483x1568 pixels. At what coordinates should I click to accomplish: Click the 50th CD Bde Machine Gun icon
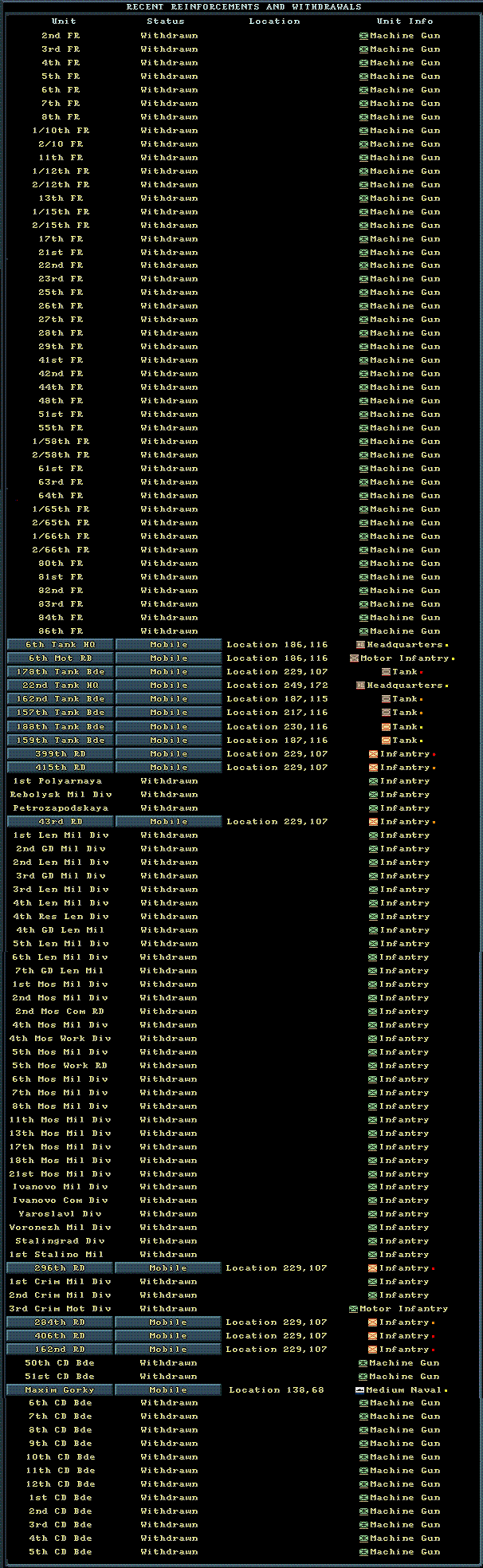point(363,1363)
